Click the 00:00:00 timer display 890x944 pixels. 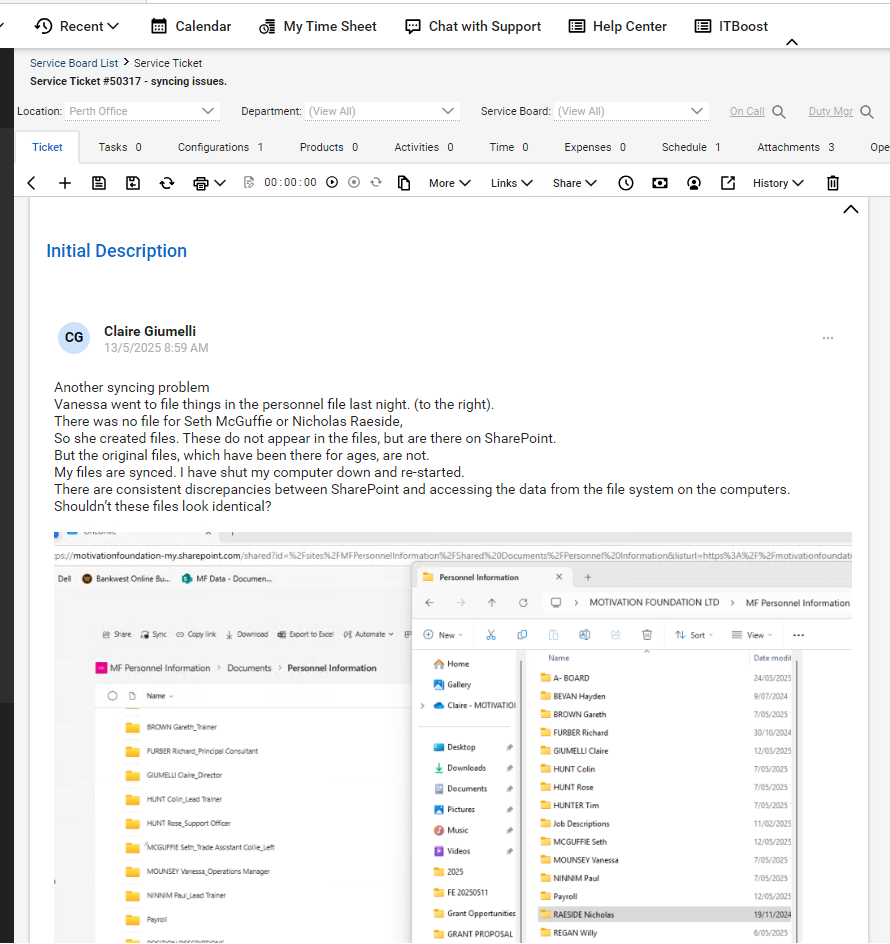point(290,182)
